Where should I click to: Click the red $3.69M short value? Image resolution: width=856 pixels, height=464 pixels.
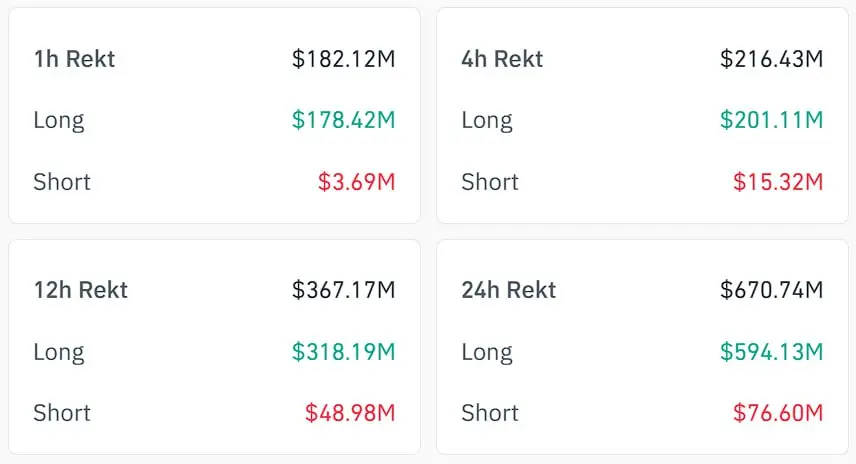point(357,182)
